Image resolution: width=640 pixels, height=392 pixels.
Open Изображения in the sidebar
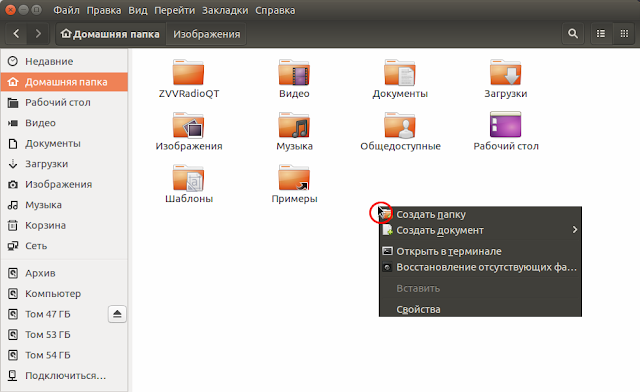tap(64, 184)
